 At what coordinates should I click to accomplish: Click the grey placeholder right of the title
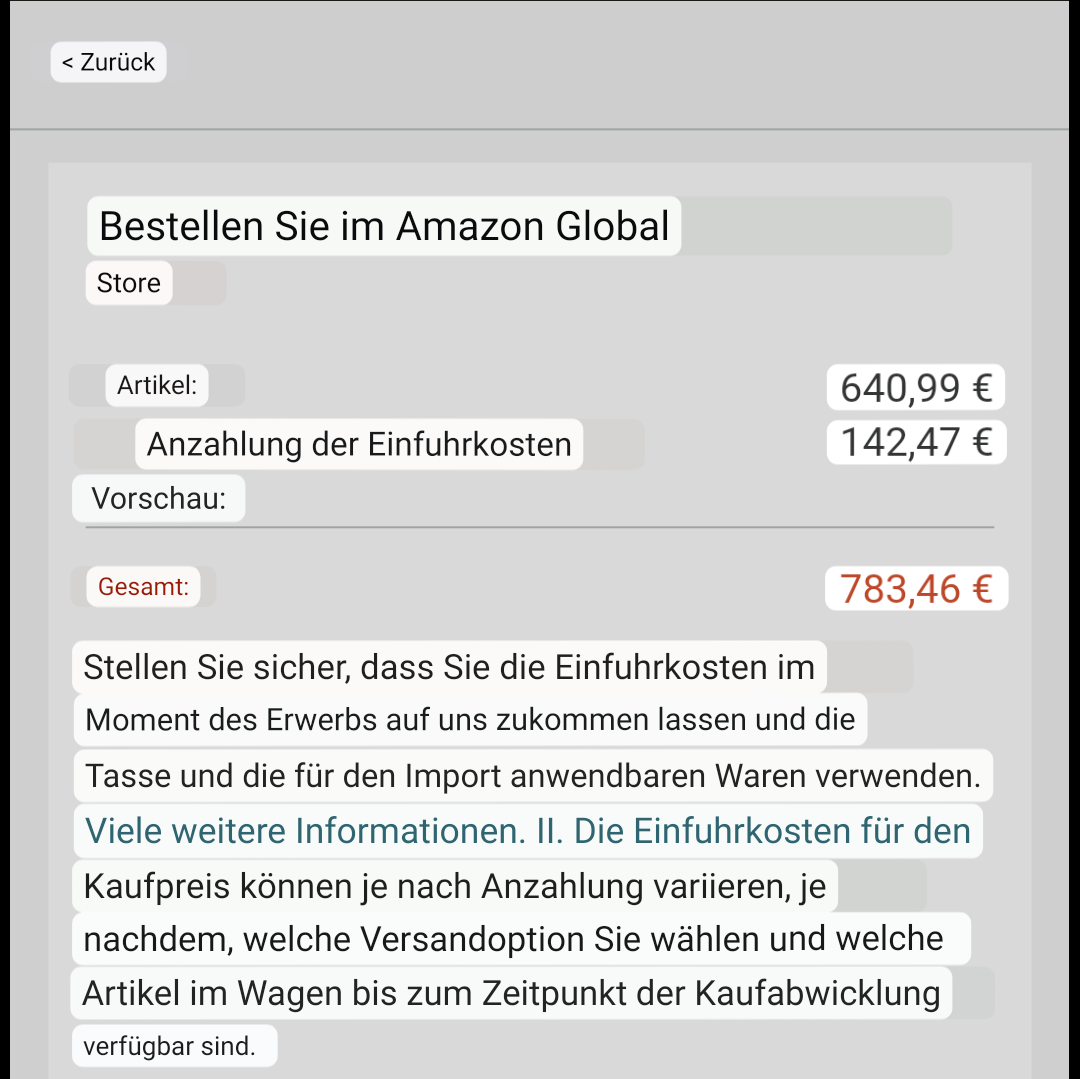coord(816,226)
